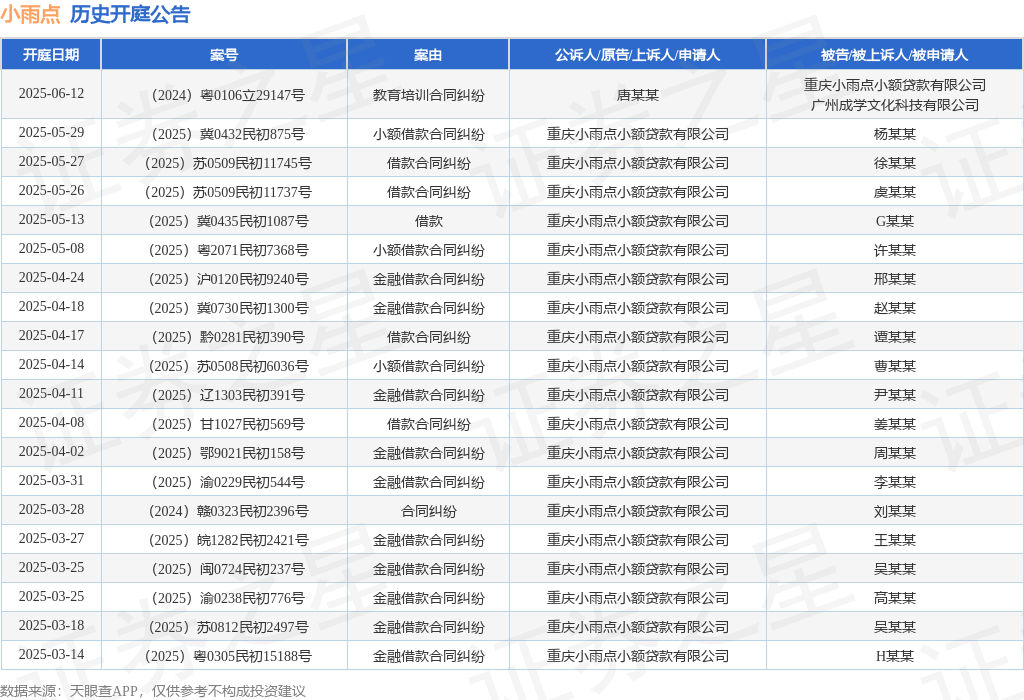Click defendant 广州成学文化科技有限公司
The height and width of the screenshot is (700, 1024).
895,105
